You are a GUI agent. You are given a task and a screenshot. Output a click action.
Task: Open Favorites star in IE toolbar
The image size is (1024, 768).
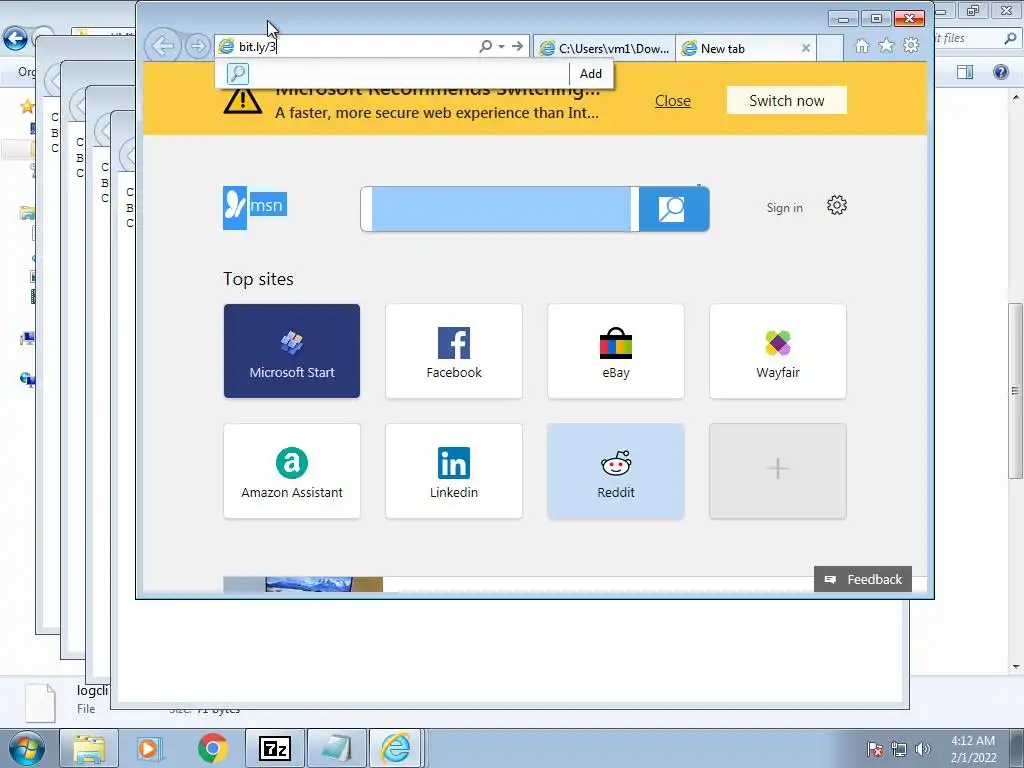point(886,45)
